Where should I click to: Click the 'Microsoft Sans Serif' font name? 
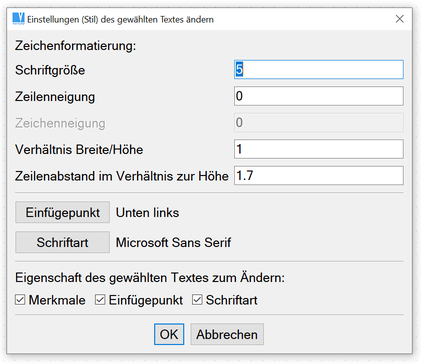(x=173, y=243)
